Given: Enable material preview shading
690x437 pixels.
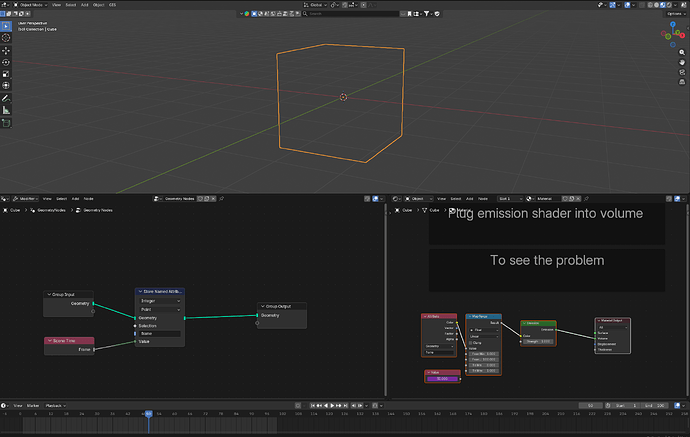Looking at the screenshot, I should tap(663, 5).
